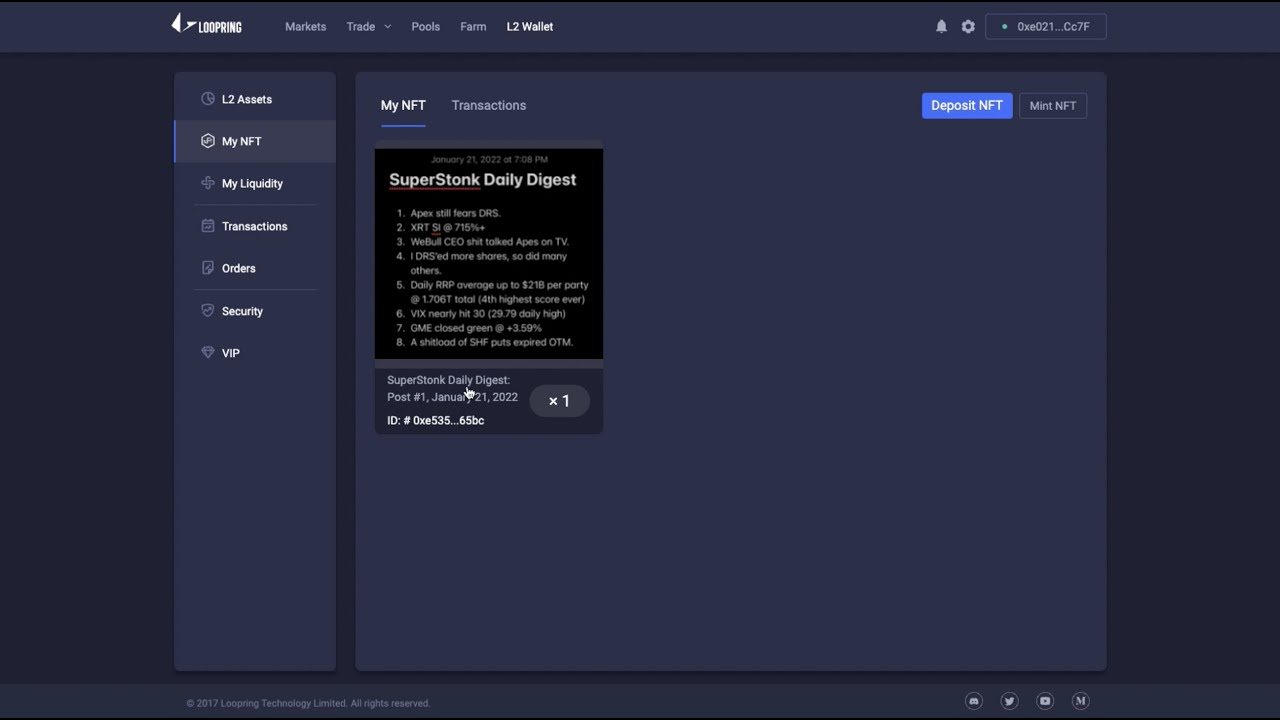This screenshot has height=720, width=1280.
Task: Open the notifications bell
Action: tap(941, 27)
